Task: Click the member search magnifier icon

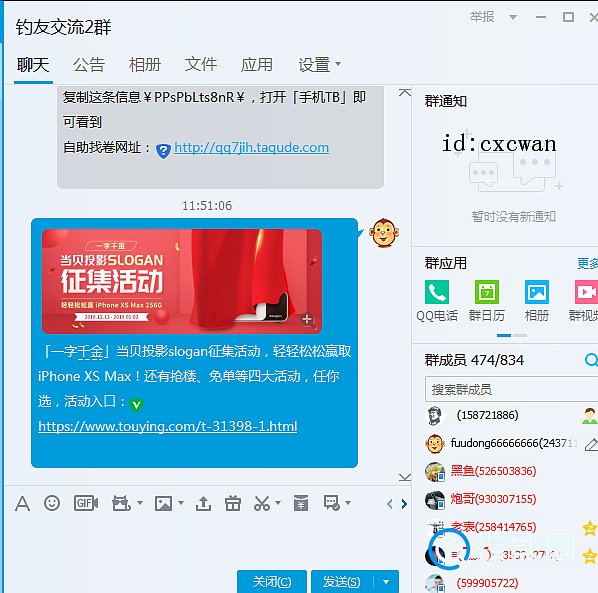Action: [x=591, y=360]
